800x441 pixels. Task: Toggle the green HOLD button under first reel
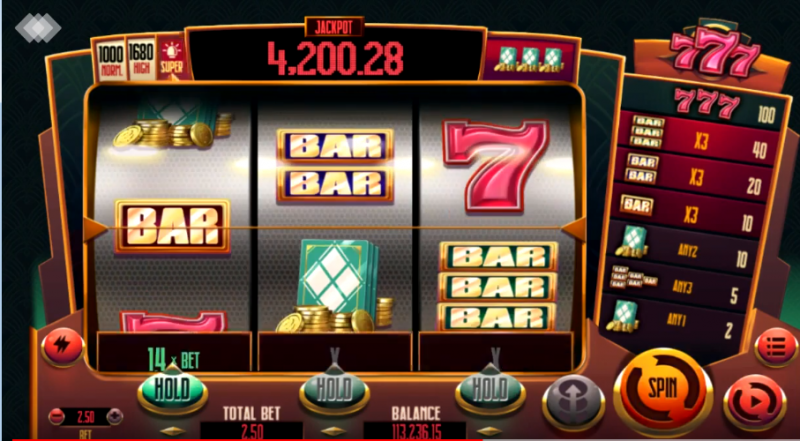click(x=172, y=390)
